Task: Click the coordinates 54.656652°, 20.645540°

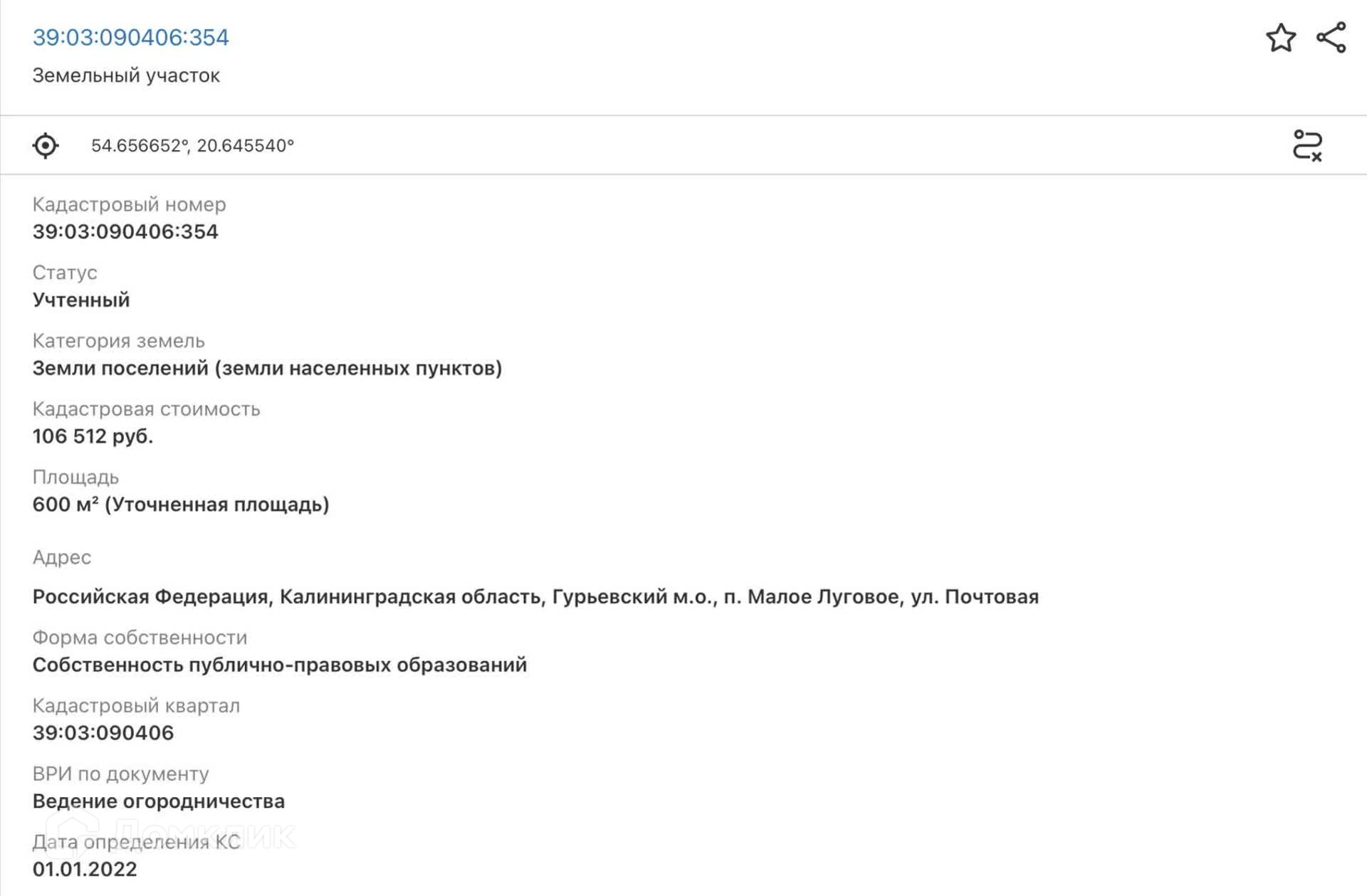Action: [192, 145]
